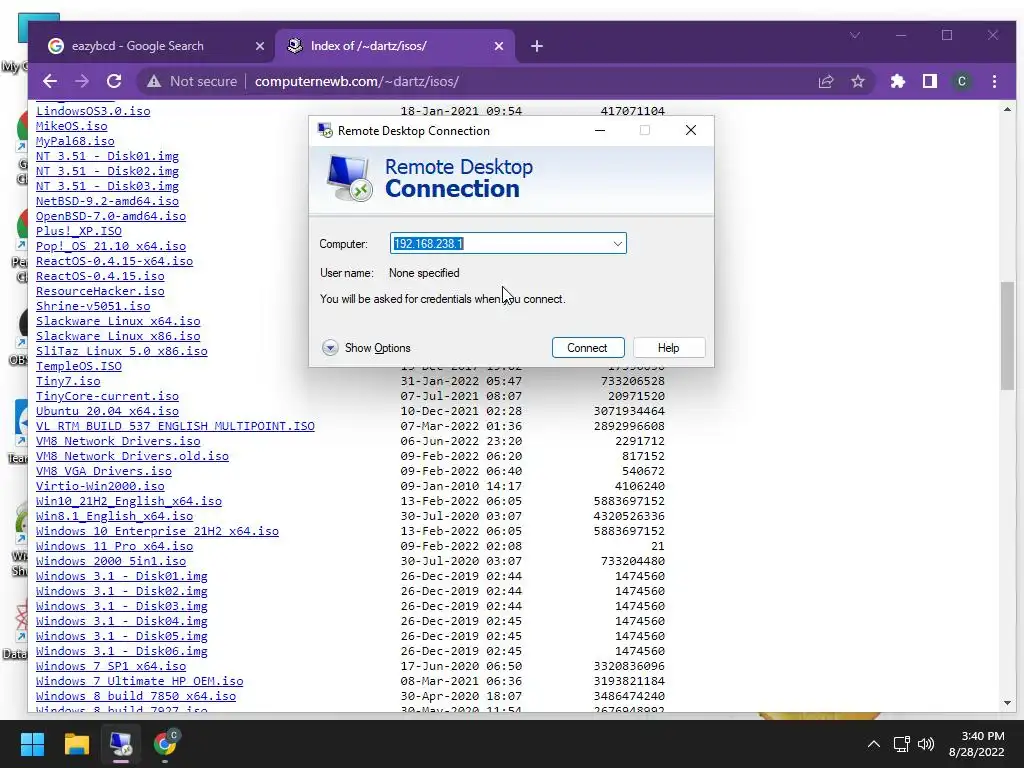Toggle the Chrome side panel icon
1024x768 pixels.
pos(929,81)
